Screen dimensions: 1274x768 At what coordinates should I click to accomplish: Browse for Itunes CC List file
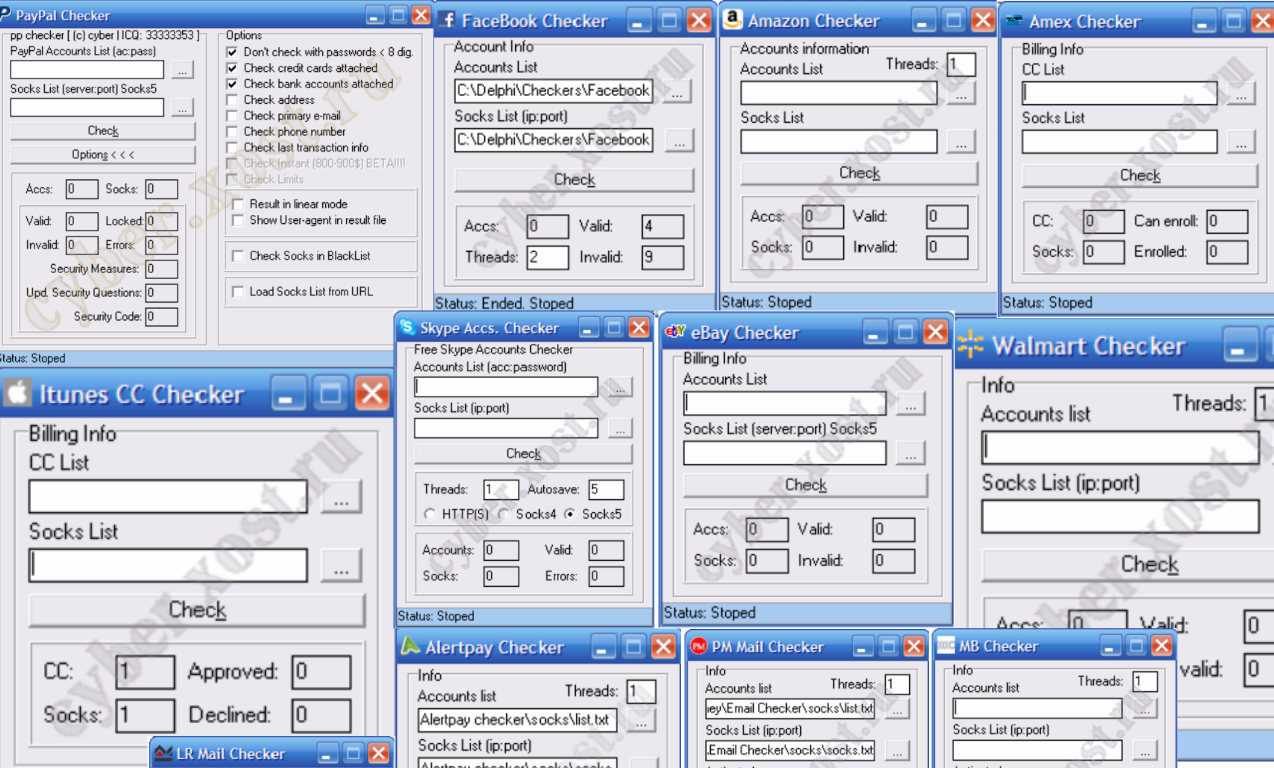tap(341, 497)
